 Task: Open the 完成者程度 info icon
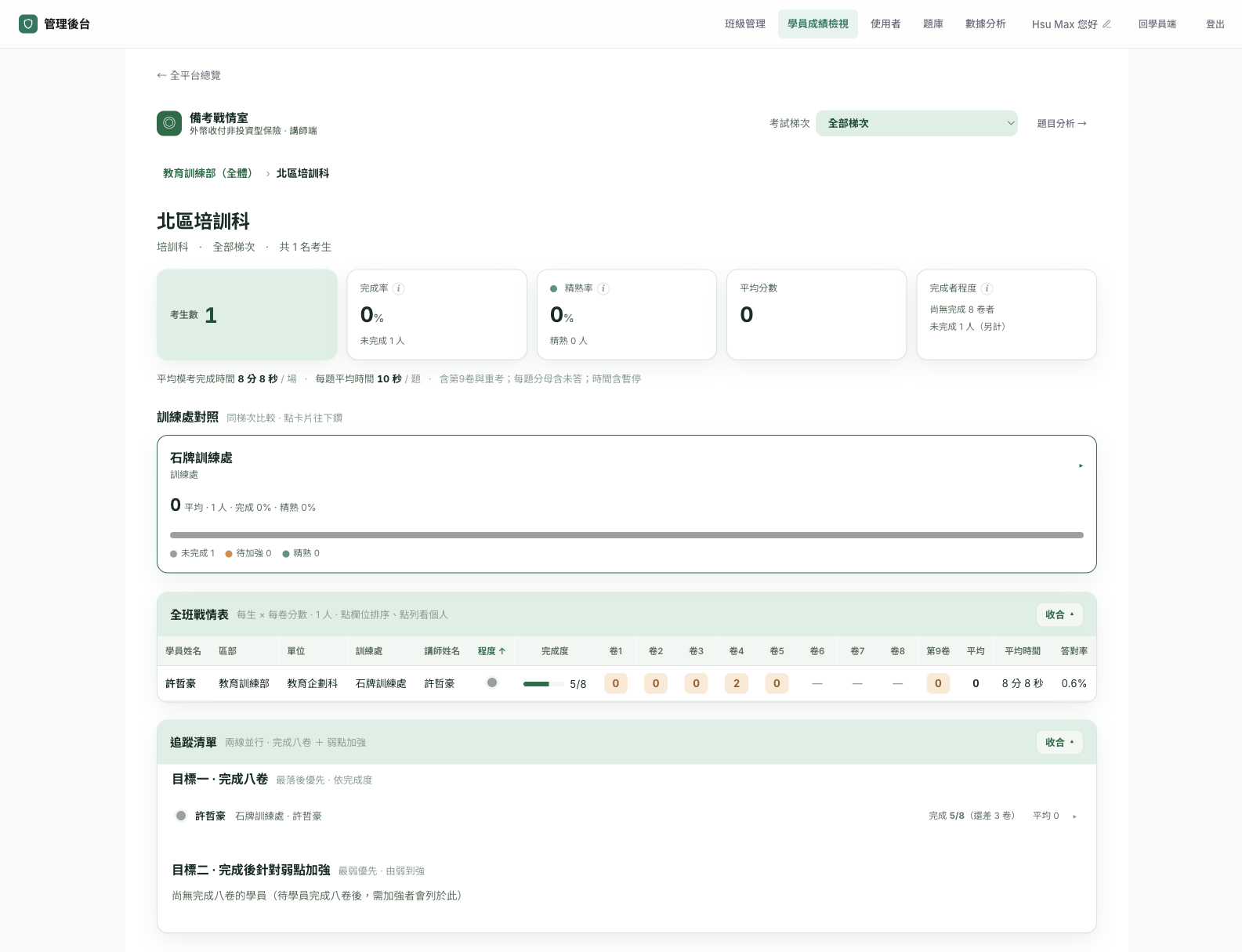coord(987,288)
